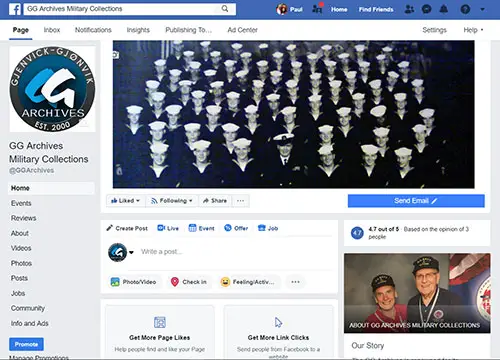Click Find Friends link
Image resolution: width=500 pixels, height=360 pixels.
click(x=376, y=9)
